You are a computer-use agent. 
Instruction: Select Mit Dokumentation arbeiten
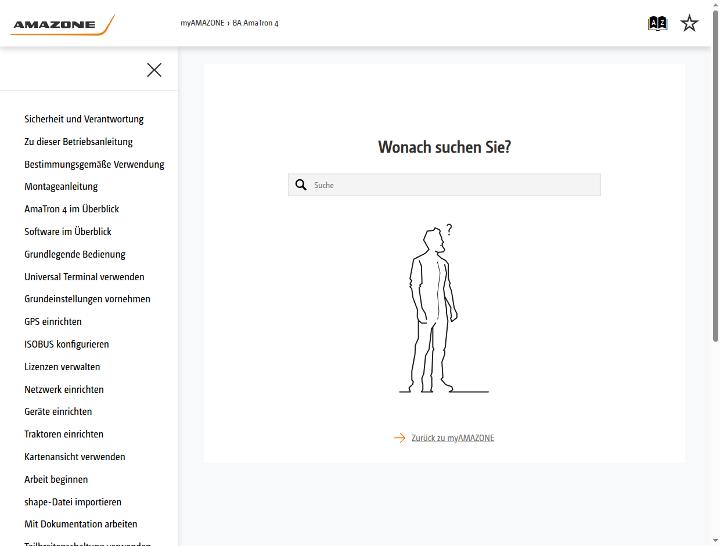coord(81,524)
